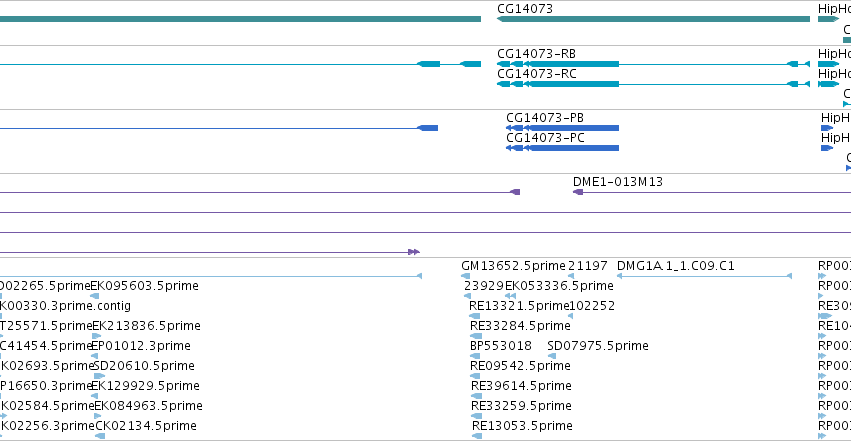The width and height of the screenshot is (851, 441).
Task: Select the SD07975.5prime EST label
Action: pos(598,346)
